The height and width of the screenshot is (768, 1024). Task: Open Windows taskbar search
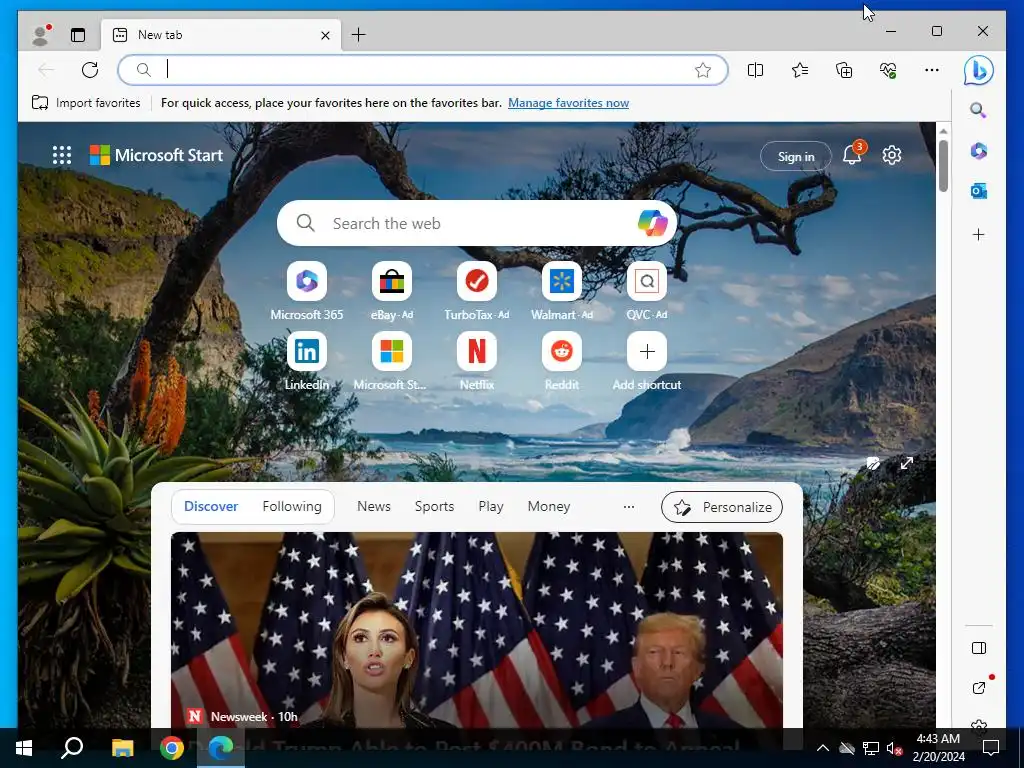(72, 748)
